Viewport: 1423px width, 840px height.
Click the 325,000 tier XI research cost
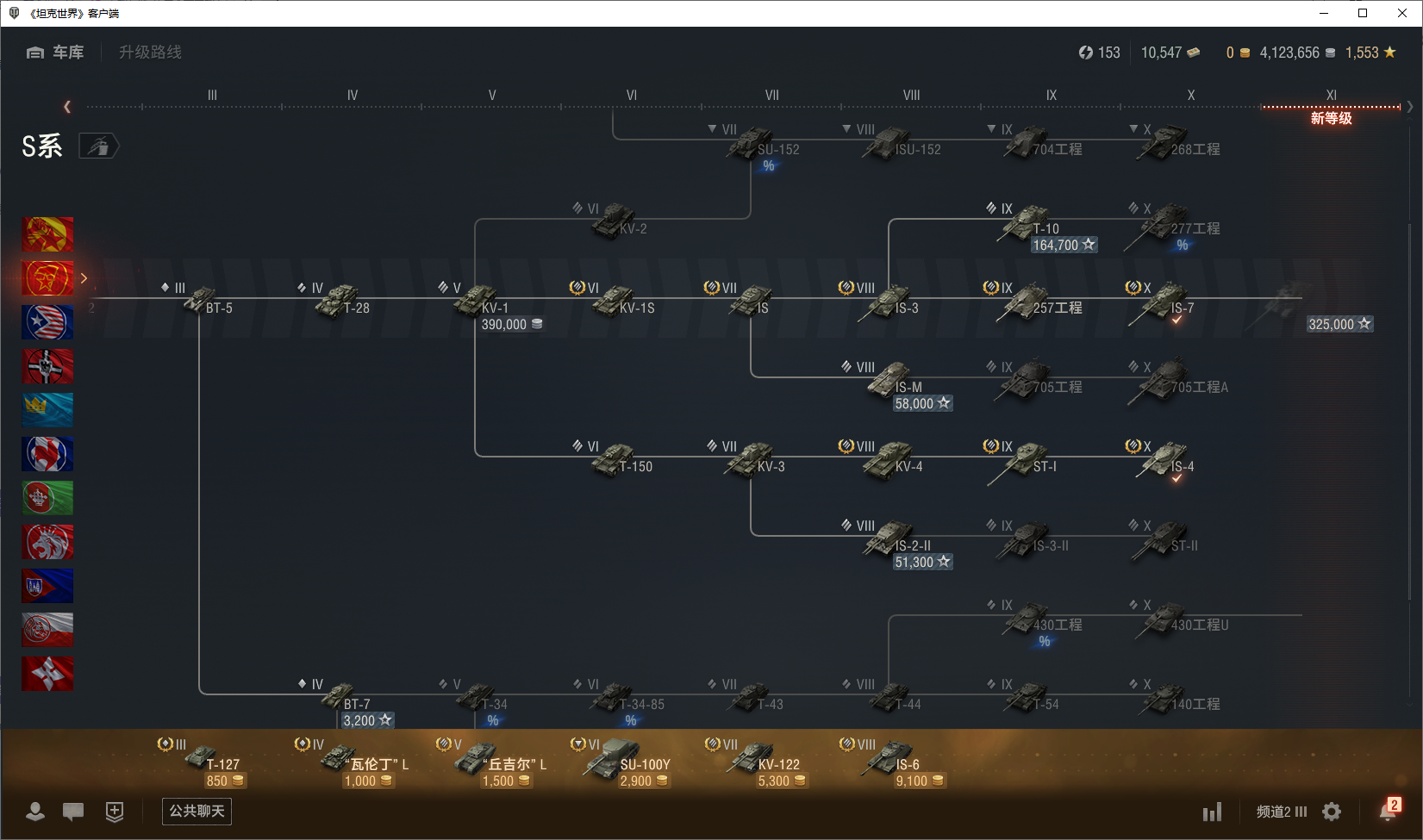(x=1339, y=324)
